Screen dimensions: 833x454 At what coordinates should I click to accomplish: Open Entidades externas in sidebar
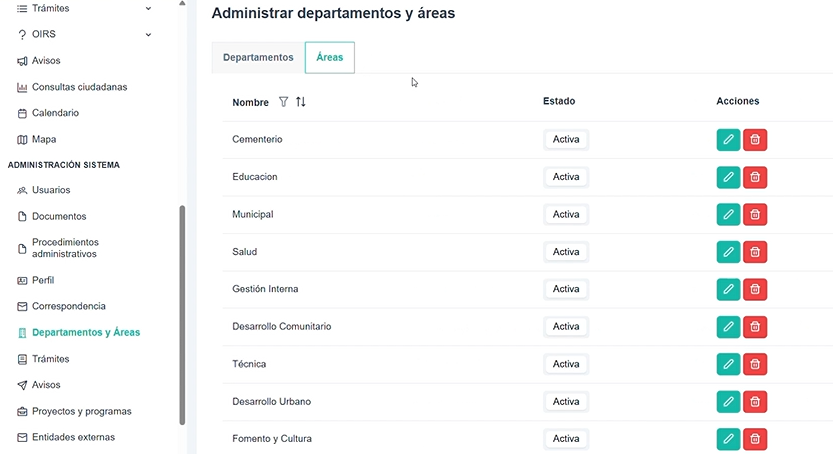tap(73, 437)
